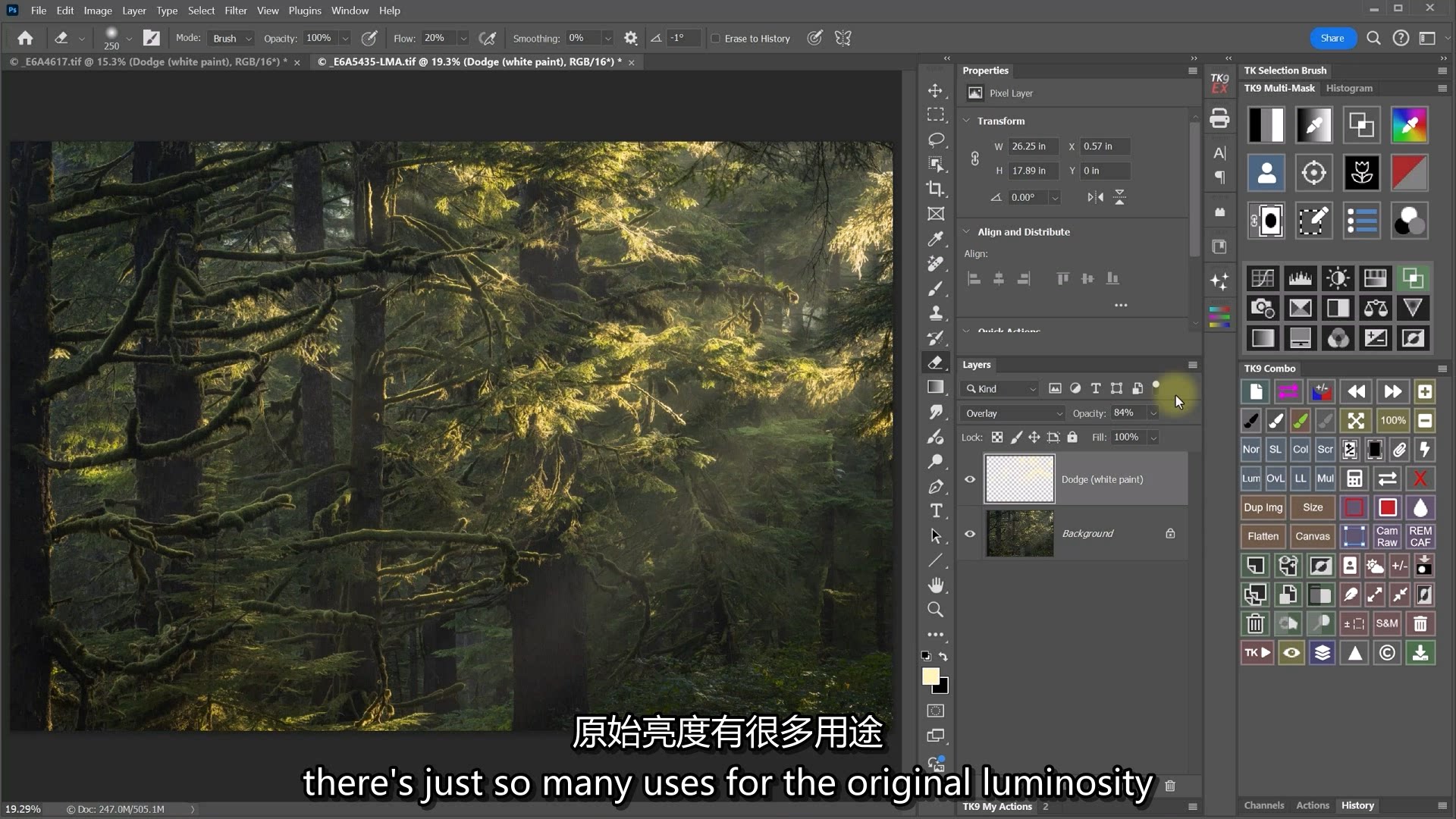The width and height of the screenshot is (1456, 819).
Task: Open the Filter menu
Action: click(x=235, y=11)
